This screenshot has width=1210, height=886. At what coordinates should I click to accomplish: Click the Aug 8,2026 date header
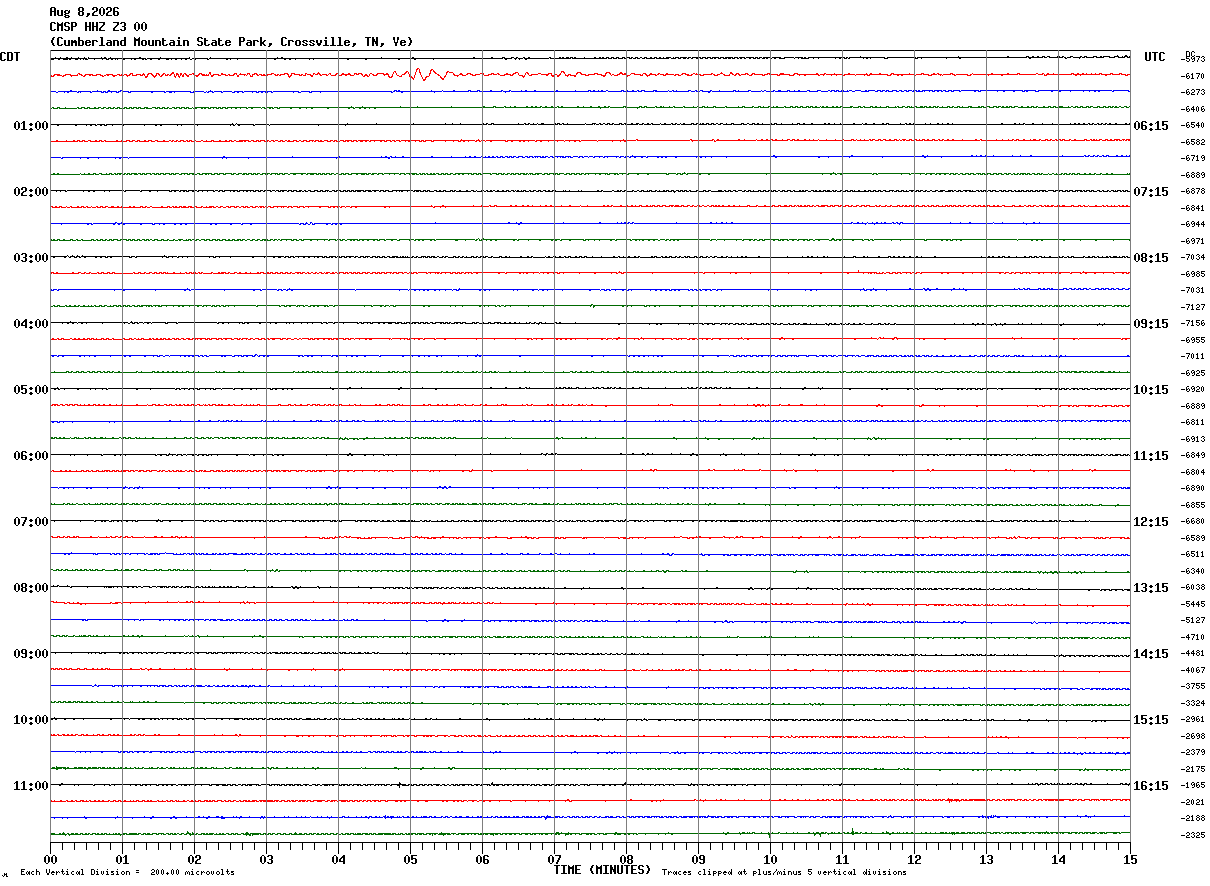point(84,12)
